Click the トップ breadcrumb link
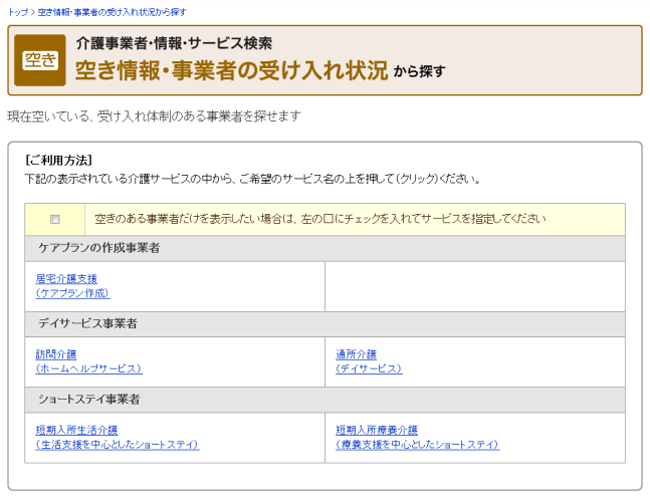The image size is (650, 497). coord(17,12)
